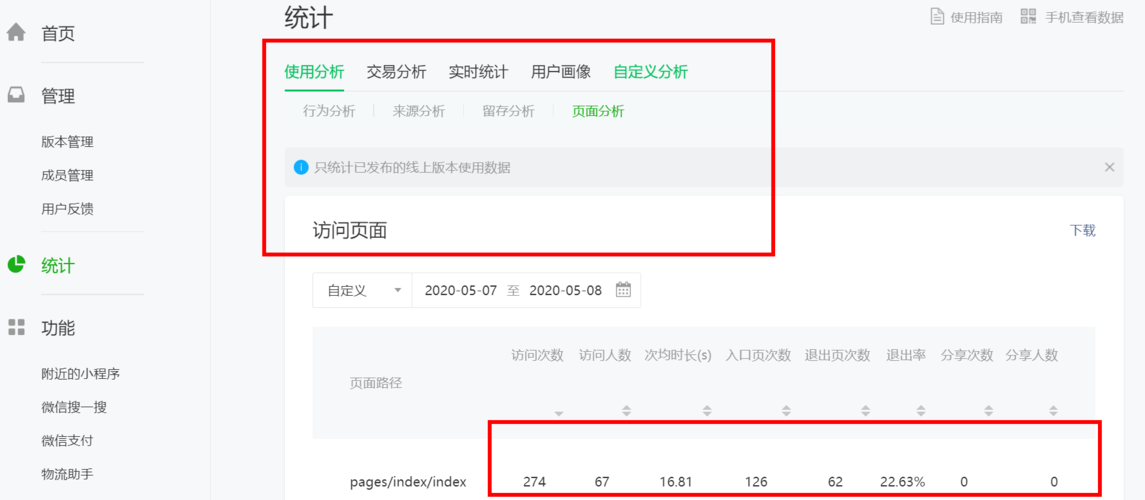Click the 274 visits value
This screenshot has height=500, width=1145.
click(x=535, y=482)
